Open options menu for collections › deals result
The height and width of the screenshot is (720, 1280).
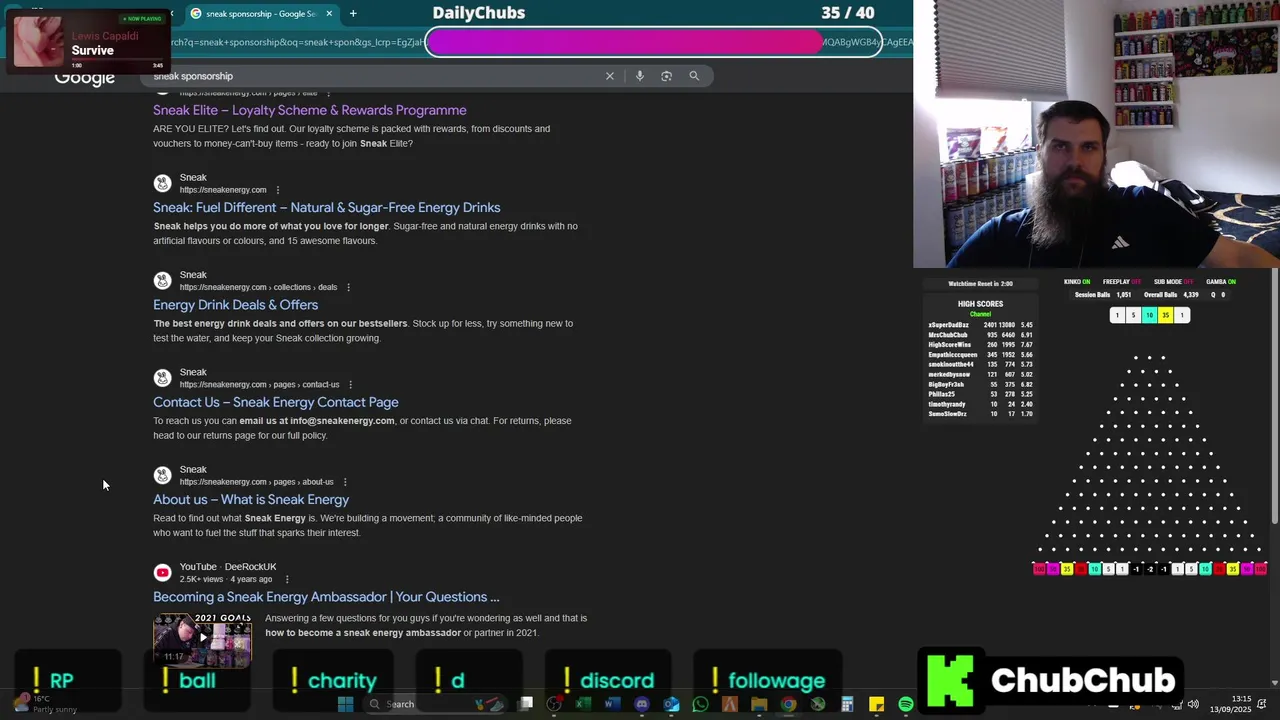tap(348, 287)
